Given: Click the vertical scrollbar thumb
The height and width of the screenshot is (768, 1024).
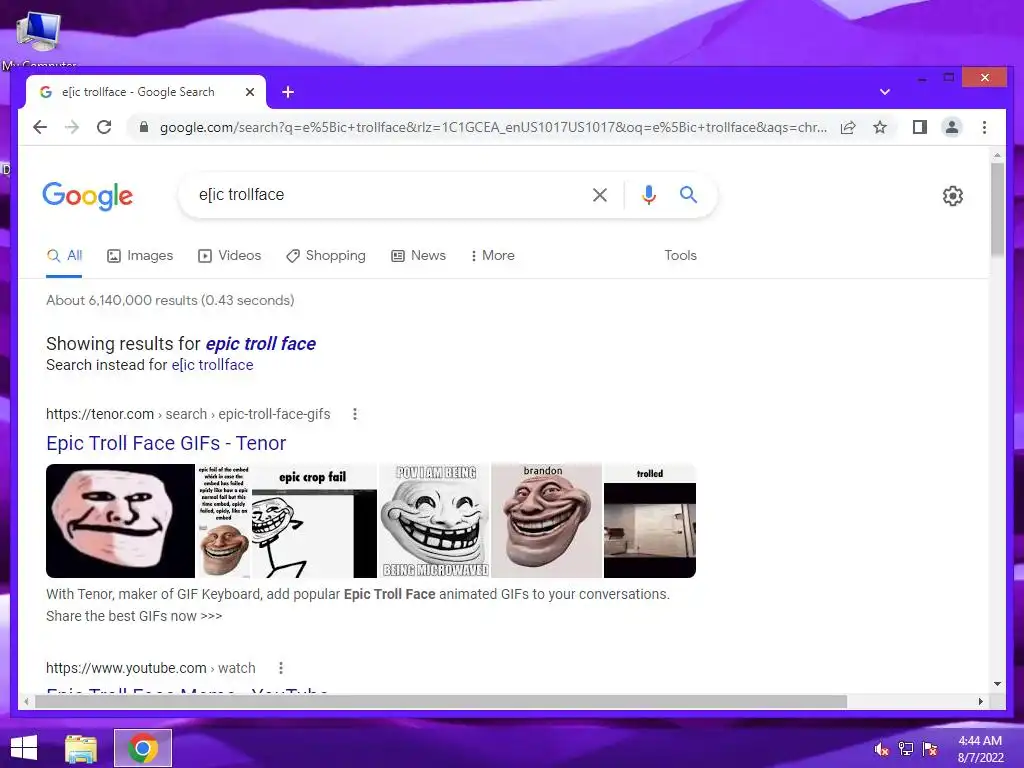Looking at the screenshot, I should click(x=997, y=209).
